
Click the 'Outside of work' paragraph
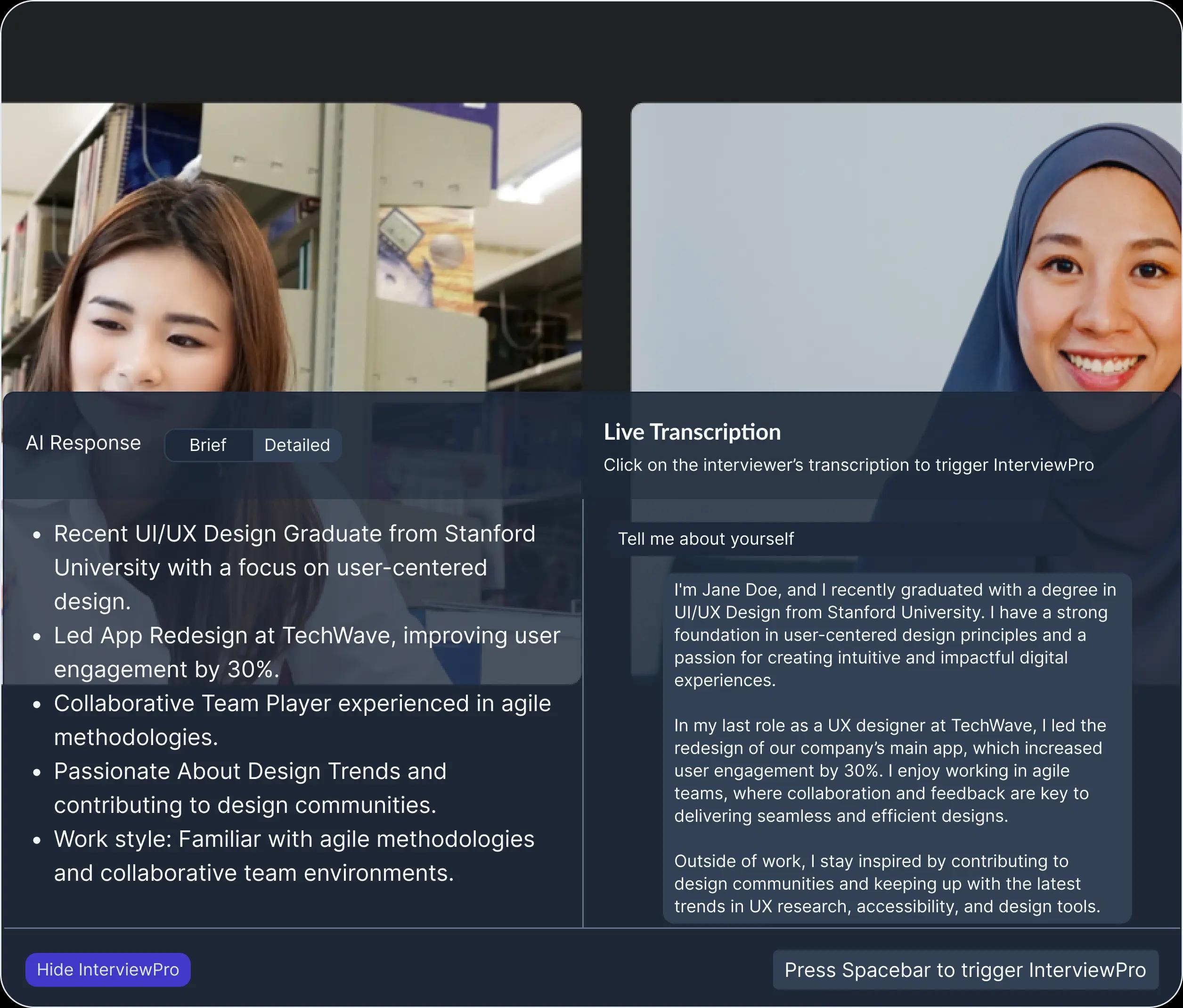click(886, 883)
